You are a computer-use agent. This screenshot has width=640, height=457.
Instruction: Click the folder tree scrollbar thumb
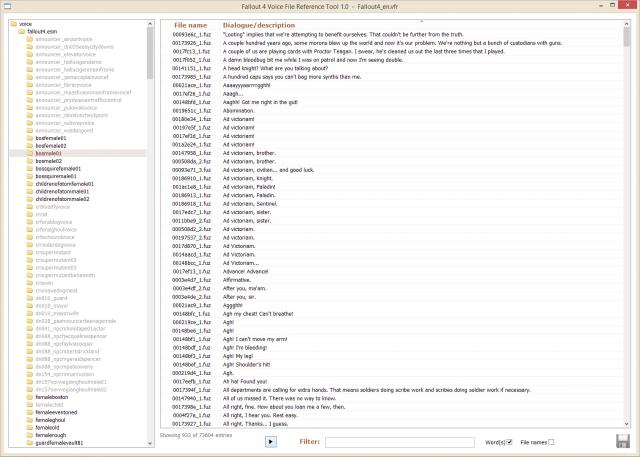[150, 53]
